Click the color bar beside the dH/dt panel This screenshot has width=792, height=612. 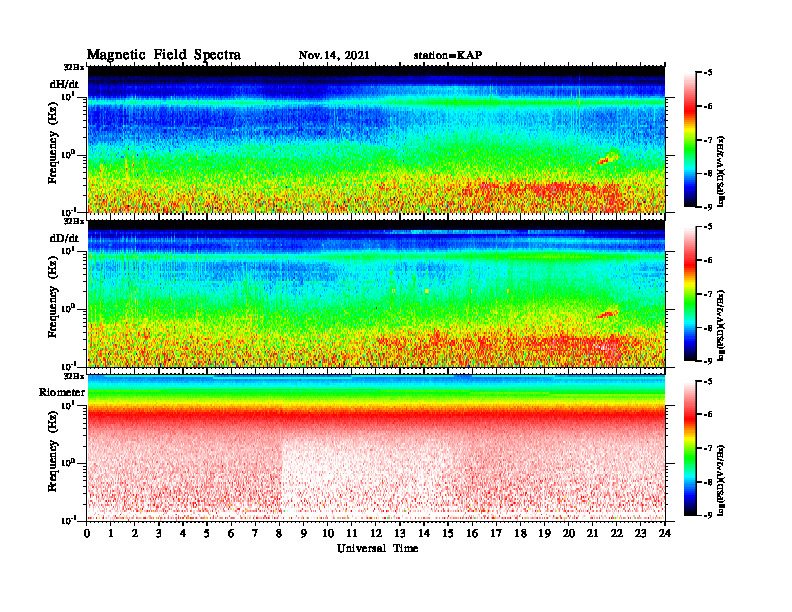[x=689, y=140]
